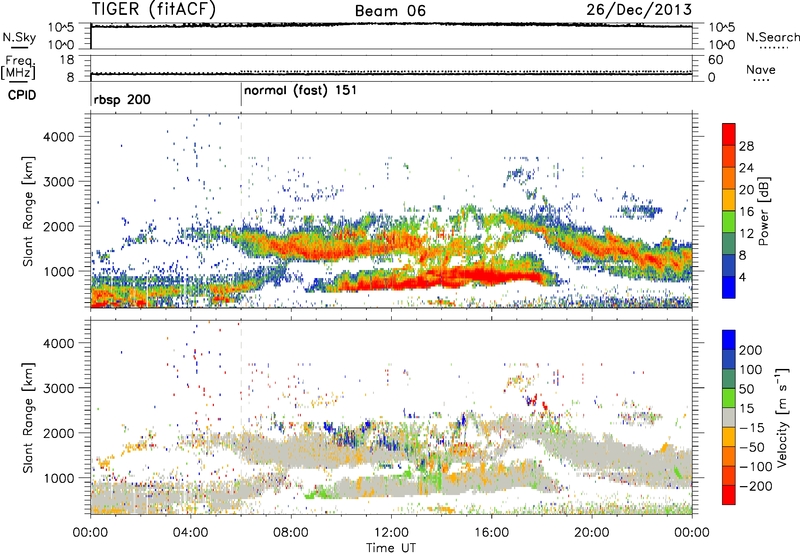Click the 08:00 time tick label

[x=291, y=533]
